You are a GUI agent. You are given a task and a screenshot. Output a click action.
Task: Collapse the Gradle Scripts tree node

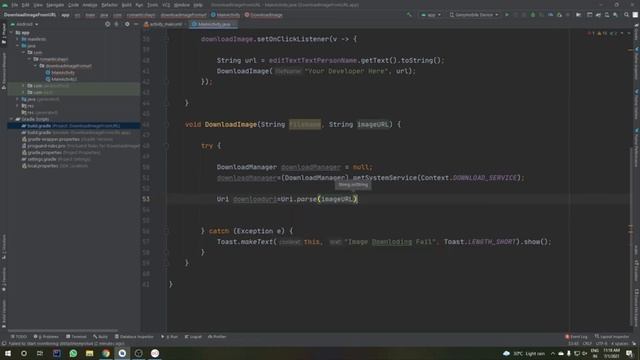click(x=11, y=119)
